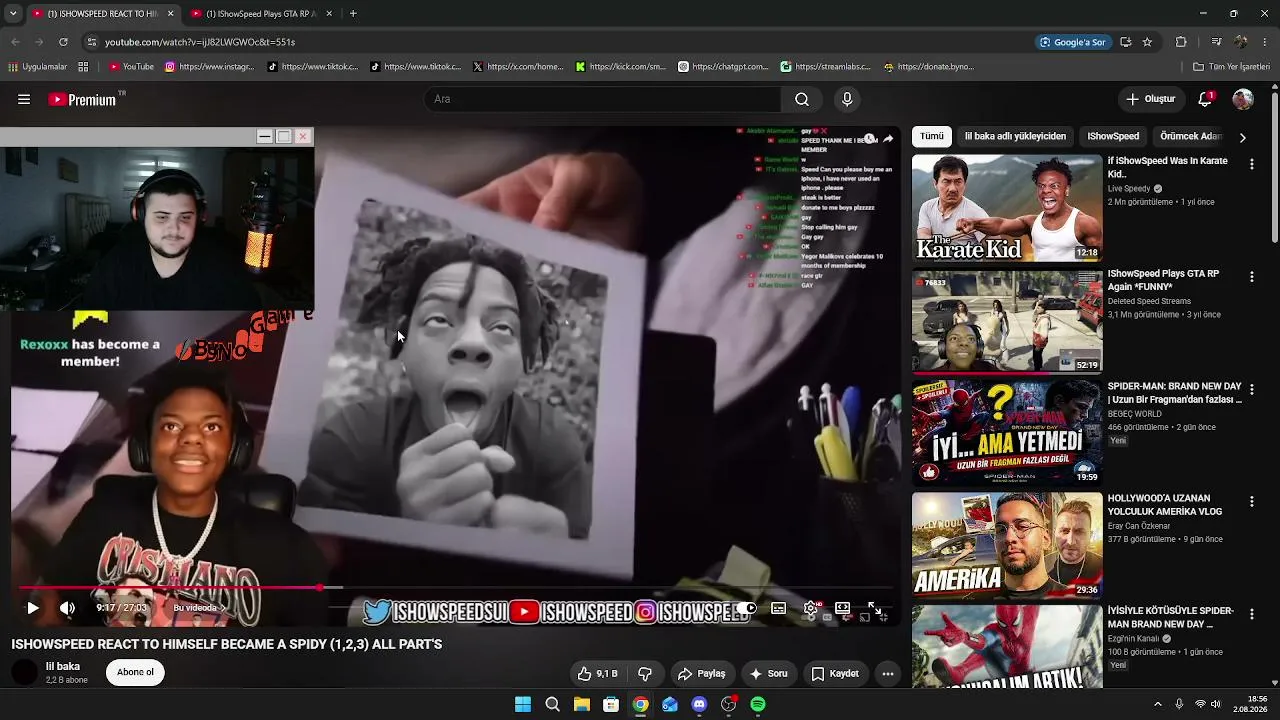1280x720 pixels.
Task: Open the YouTube guide hamburger menu
Action: [24, 99]
